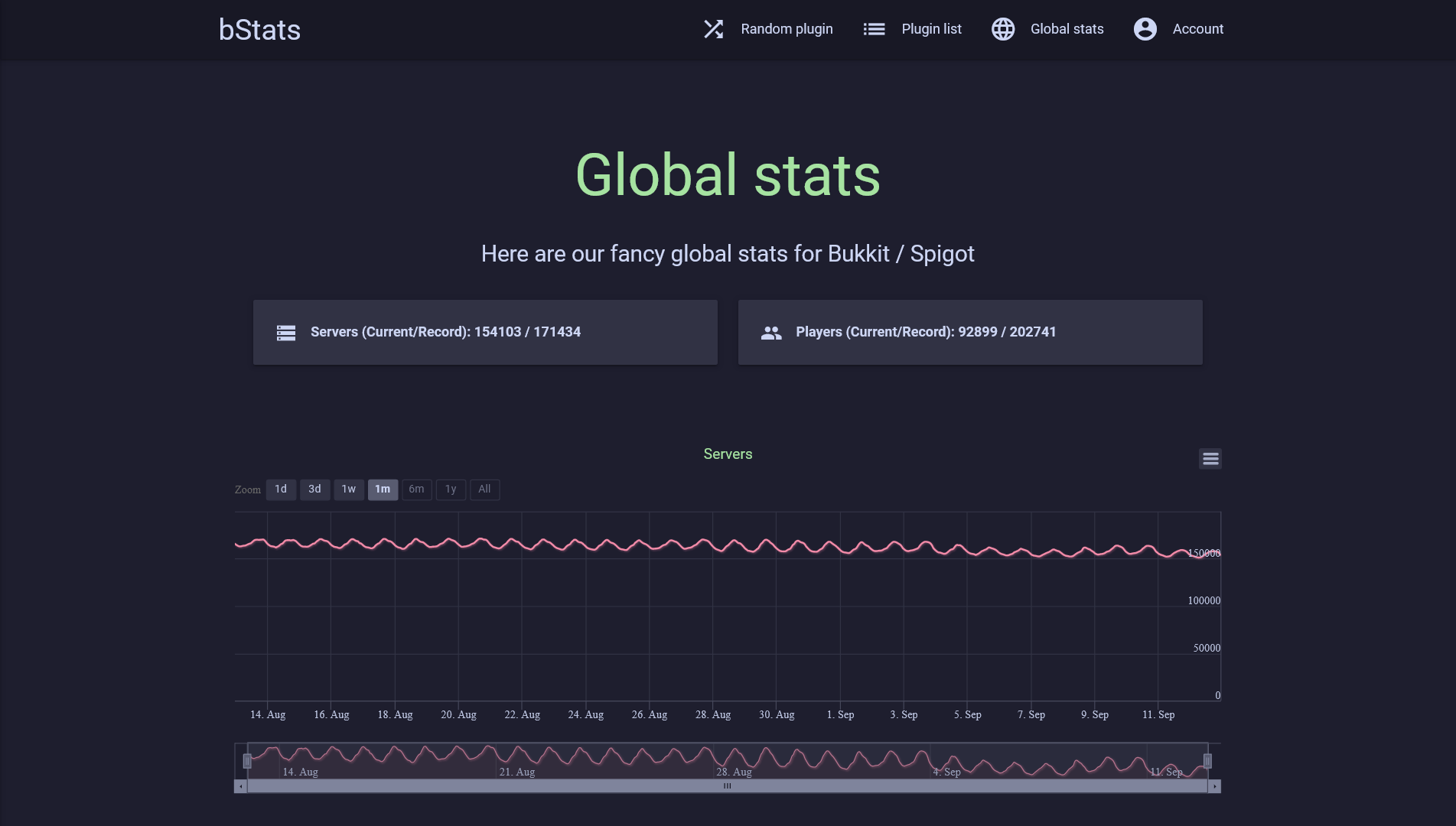
Task: Set chart zoom to 1w
Action: (348, 489)
